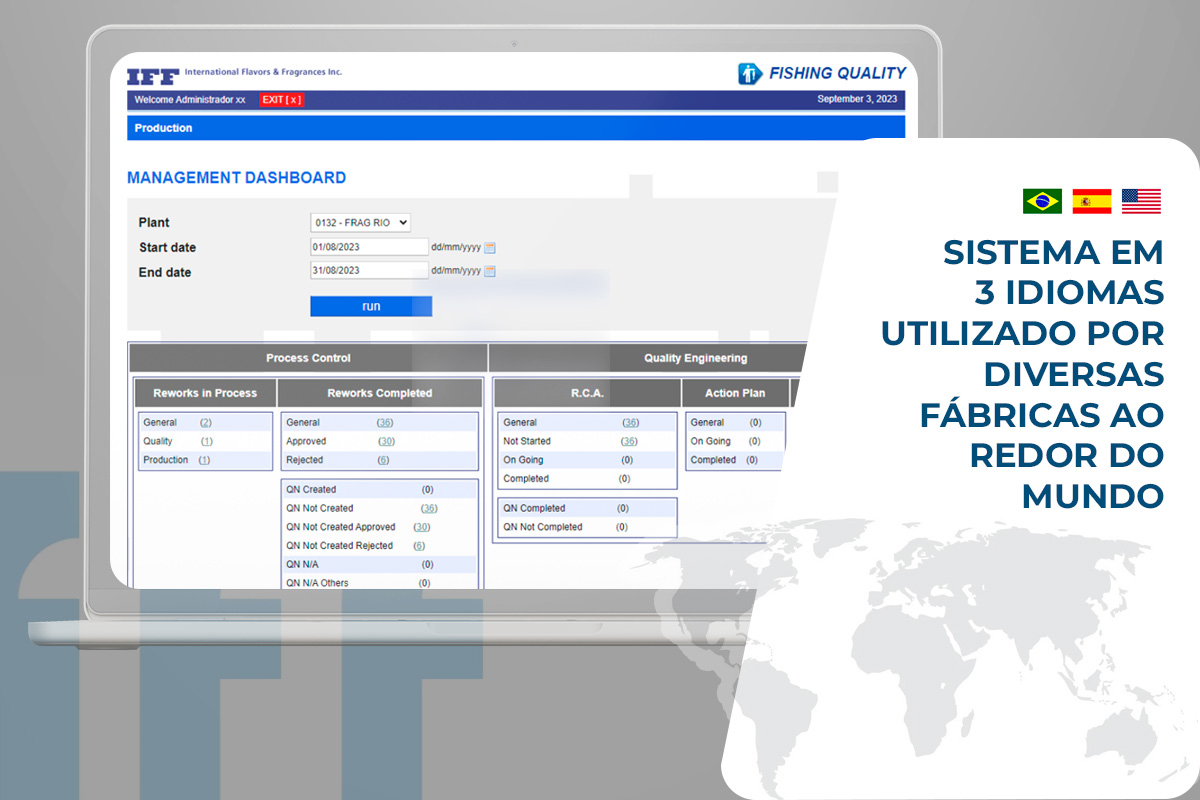Open the Plant dropdown 0132 - FRAG RIO
1200x800 pixels.
coord(360,223)
